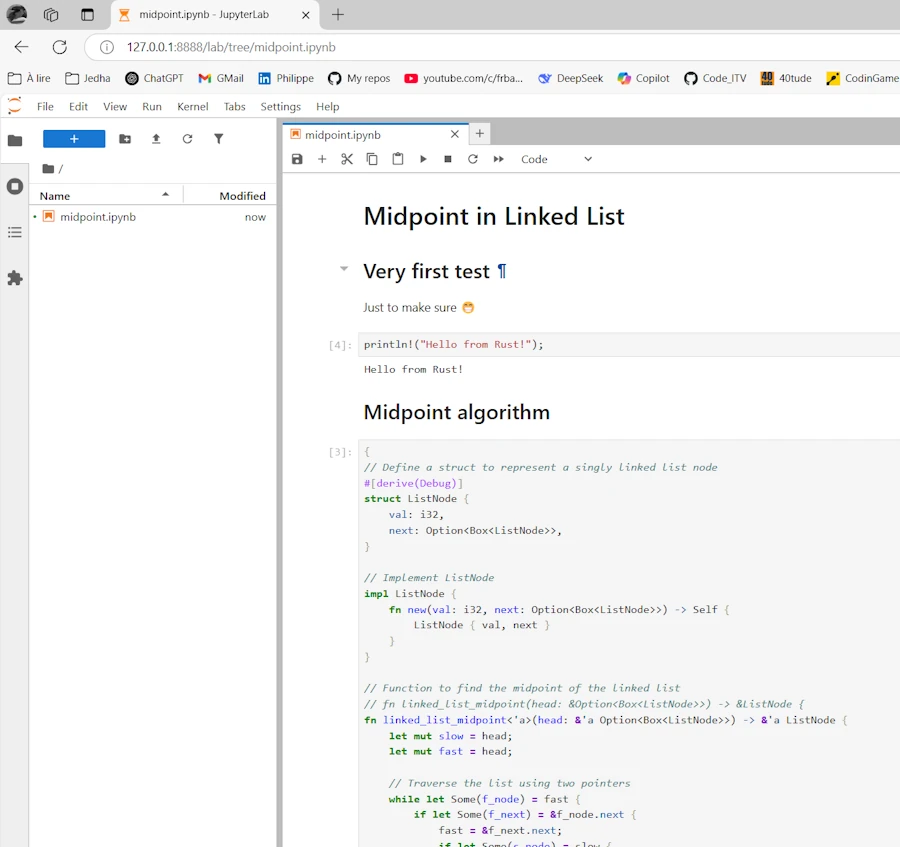Reload the page in the browser
900x847 pixels.
[60, 47]
